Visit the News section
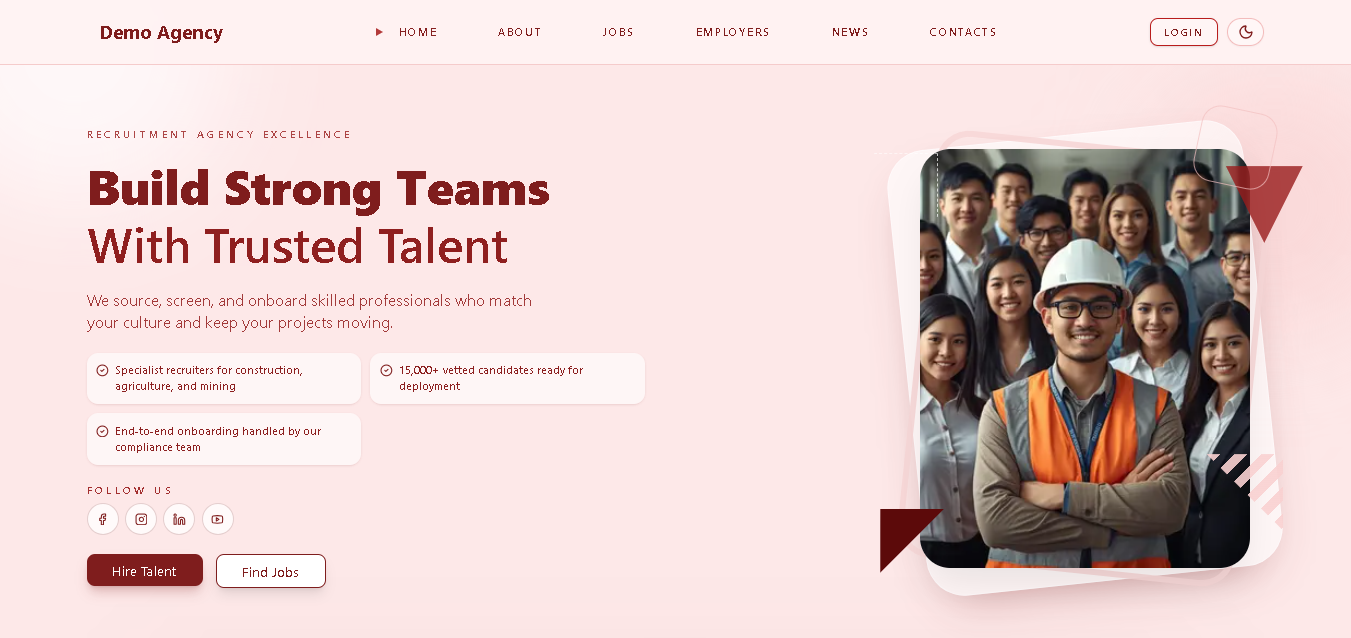The width and height of the screenshot is (1351, 638). [x=850, y=32]
